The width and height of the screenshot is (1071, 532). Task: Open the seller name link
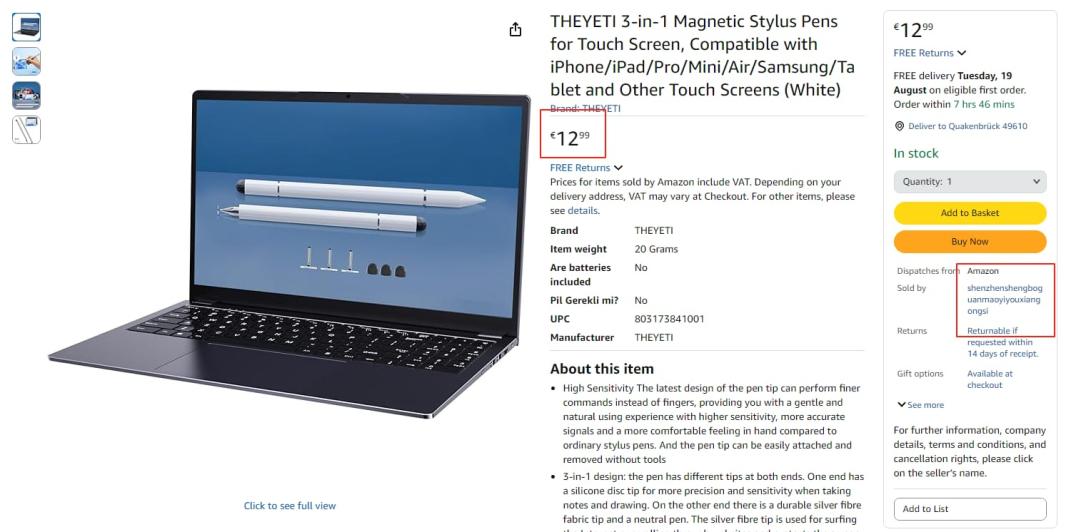pos(1005,299)
